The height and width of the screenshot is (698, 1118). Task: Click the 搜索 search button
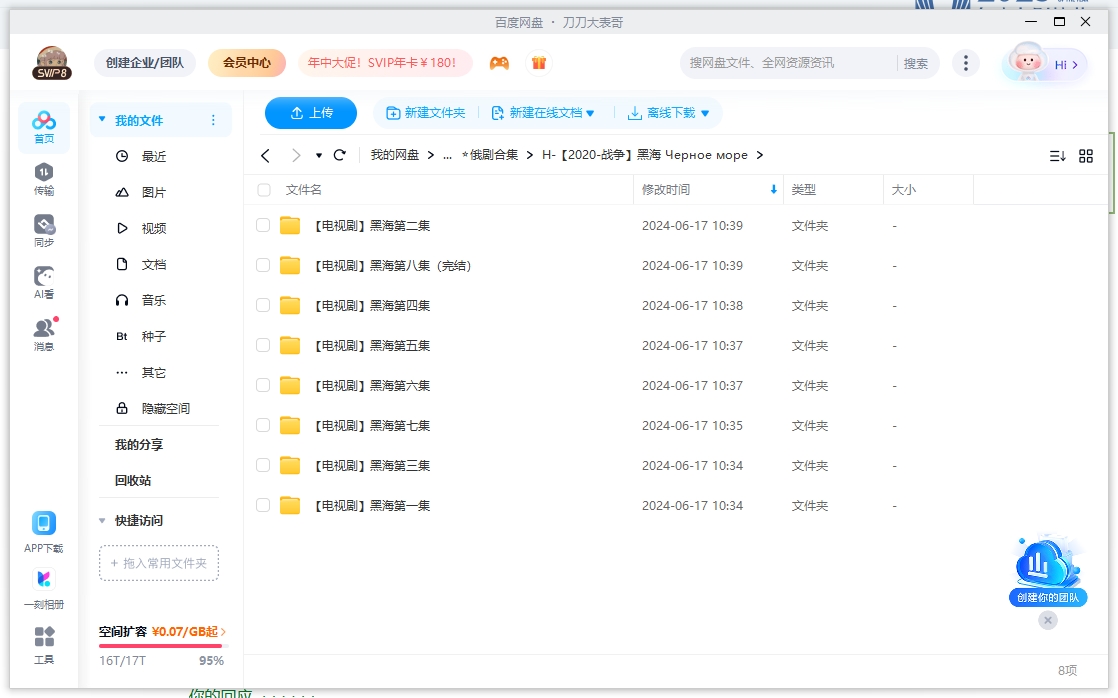[916, 63]
